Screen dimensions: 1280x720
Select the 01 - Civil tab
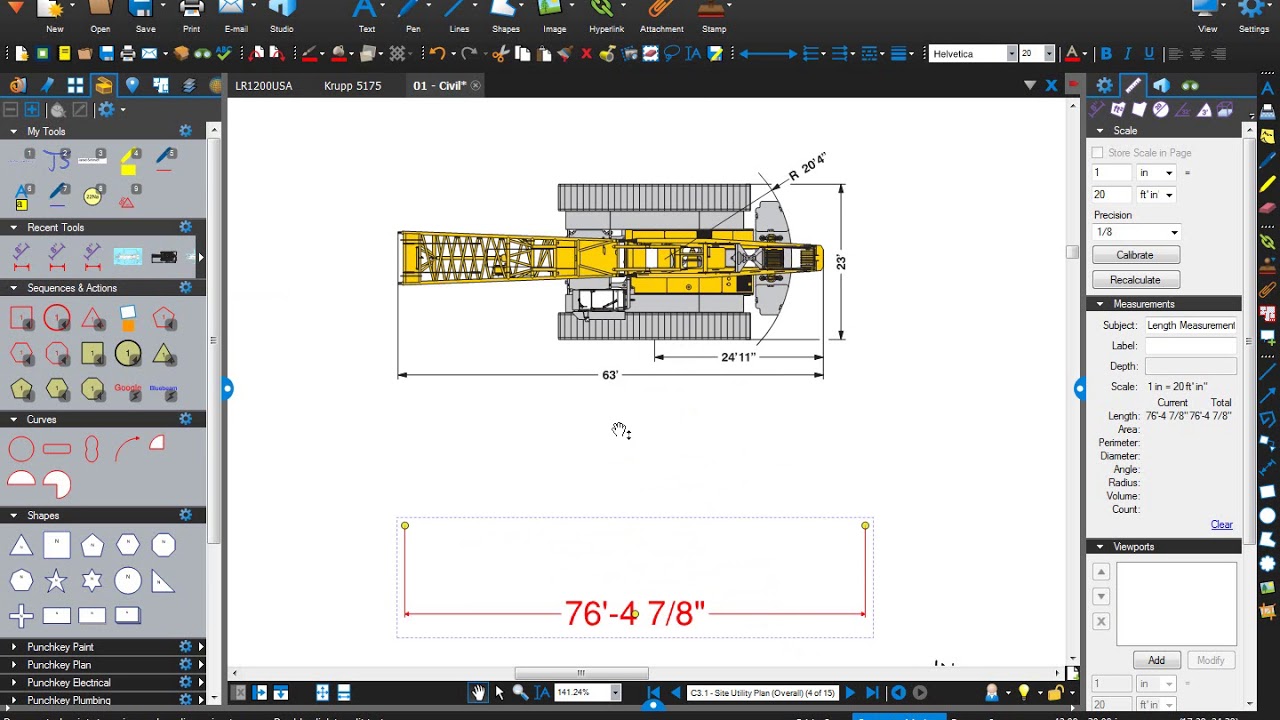440,86
